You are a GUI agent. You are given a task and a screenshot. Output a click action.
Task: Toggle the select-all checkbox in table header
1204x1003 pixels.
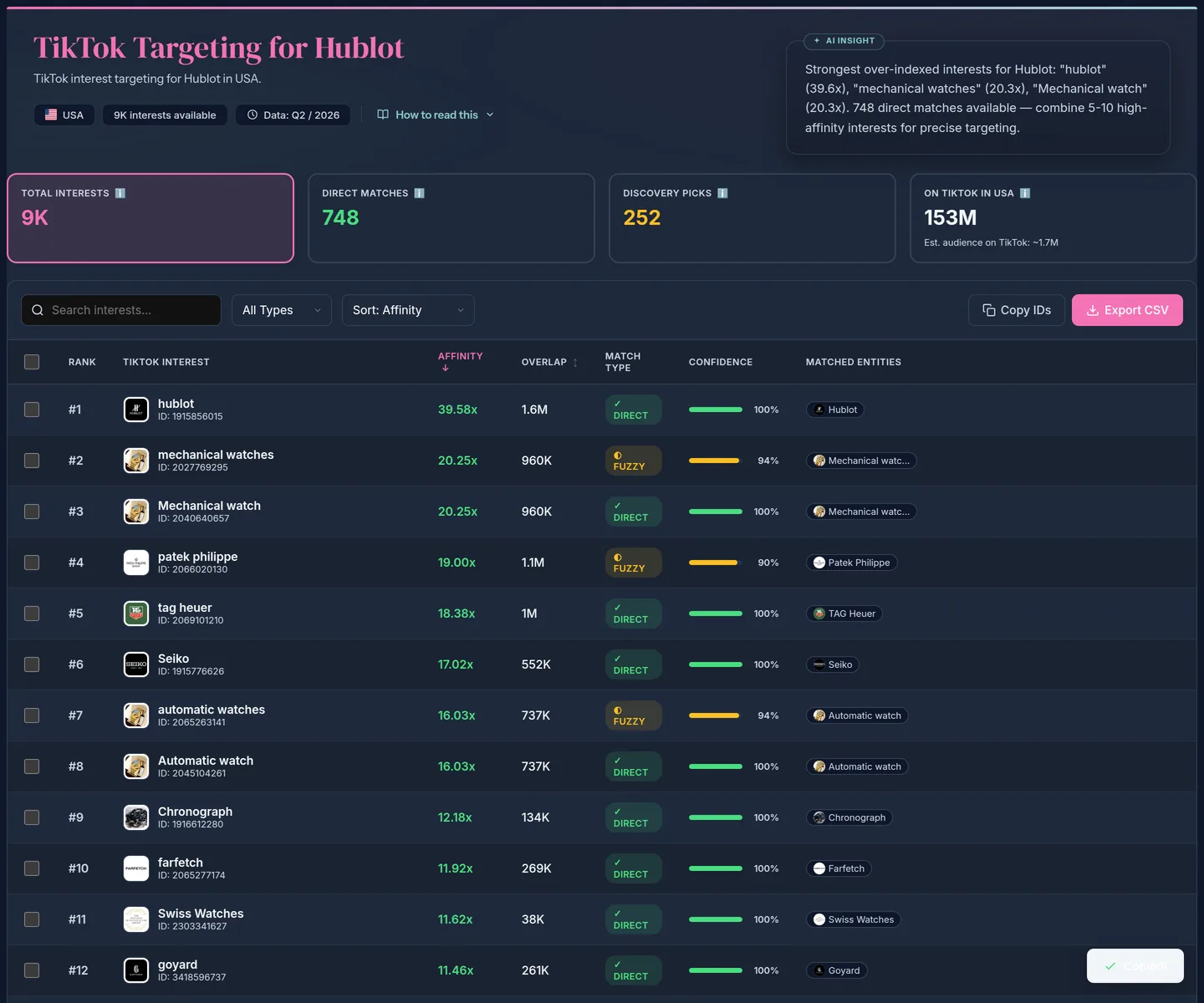(32, 362)
